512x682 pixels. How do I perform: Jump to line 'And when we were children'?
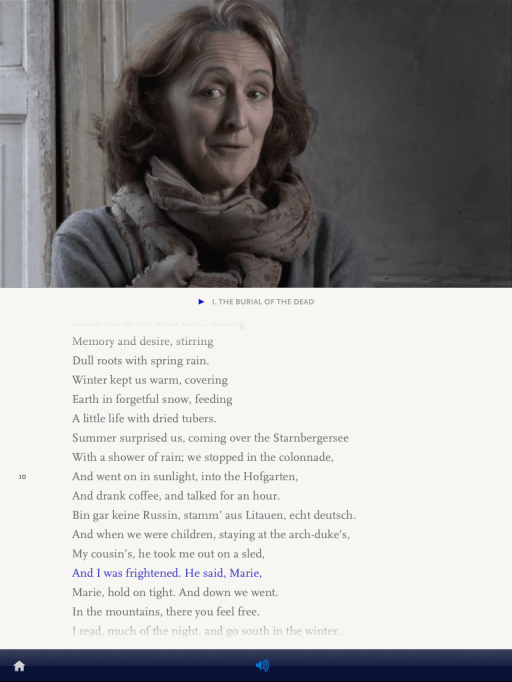click(x=211, y=535)
